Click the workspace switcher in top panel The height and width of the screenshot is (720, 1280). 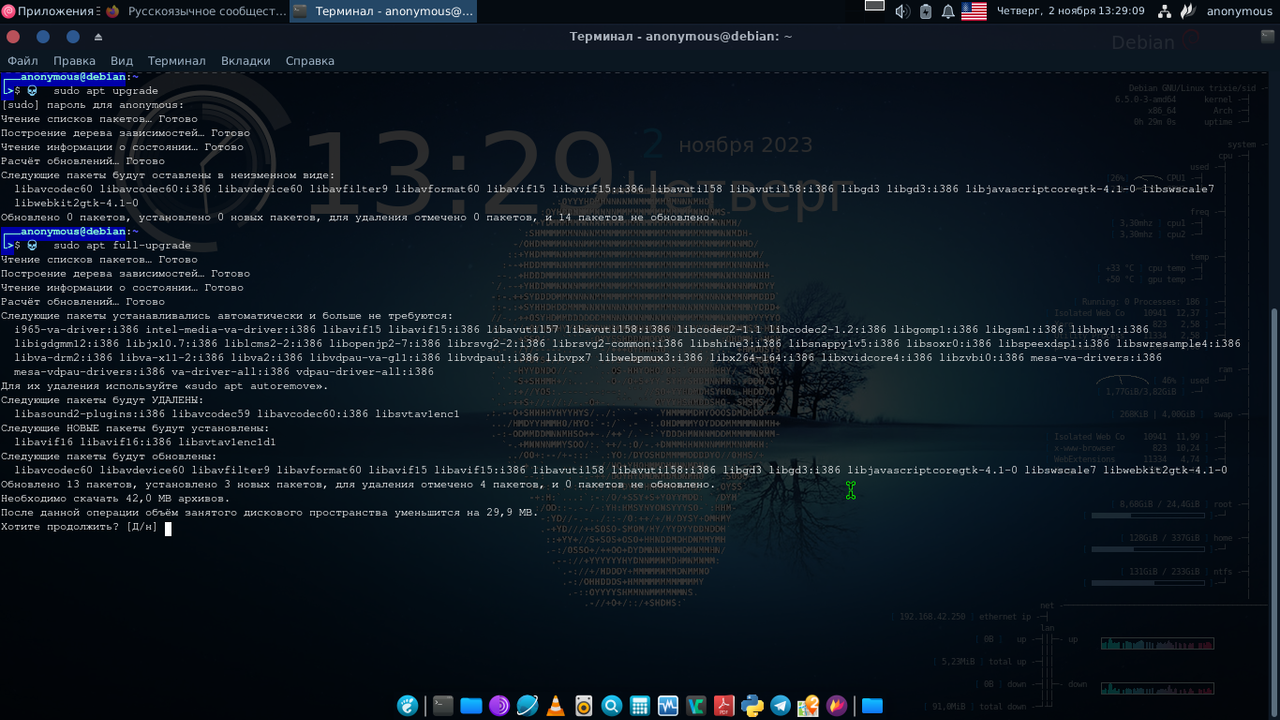point(875,6)
